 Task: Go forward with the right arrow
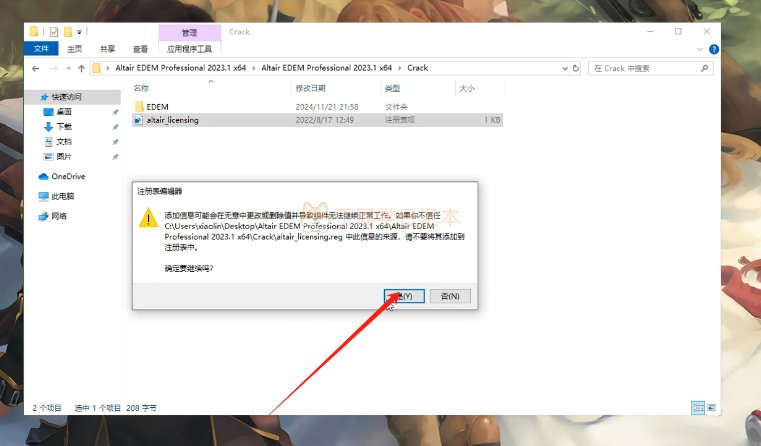point(54,68)
